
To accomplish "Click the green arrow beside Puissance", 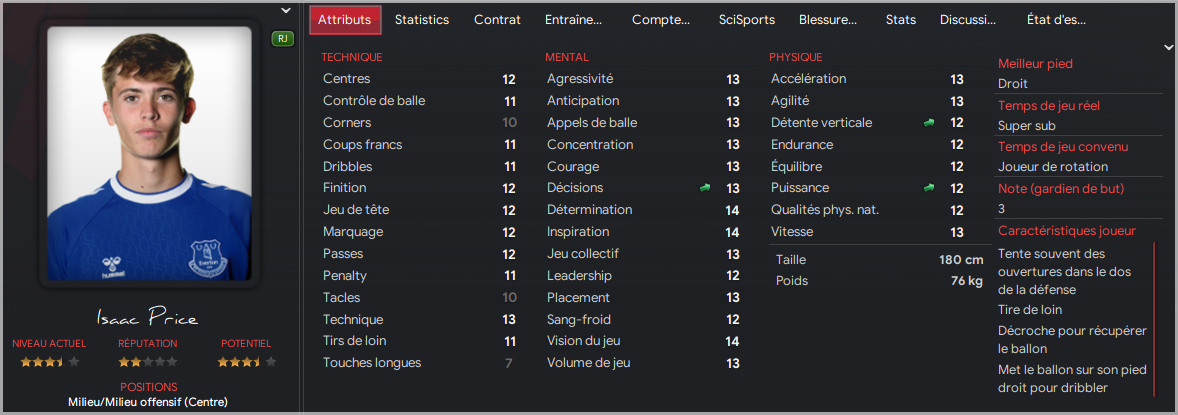I will [929, 188].
